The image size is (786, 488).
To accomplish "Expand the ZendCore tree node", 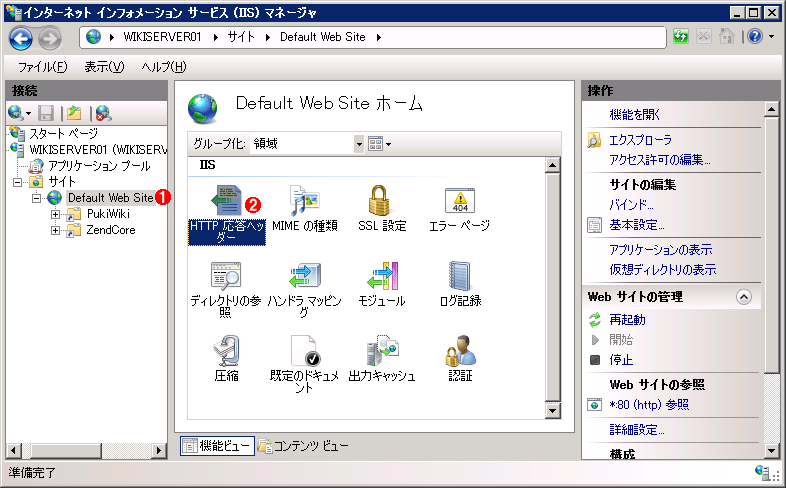I will click(x=56, y=230).
